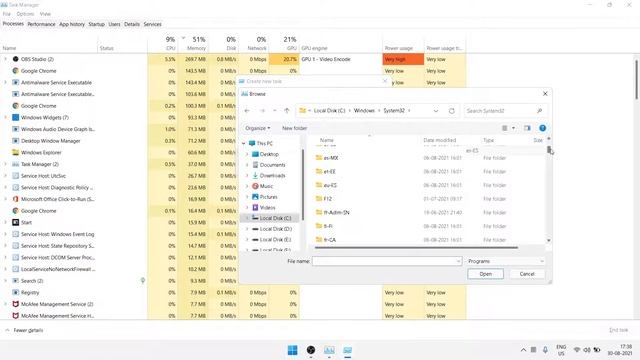Click the microphone icon in system tray
The height and width of the screenshot is (360, 640).
545,350
